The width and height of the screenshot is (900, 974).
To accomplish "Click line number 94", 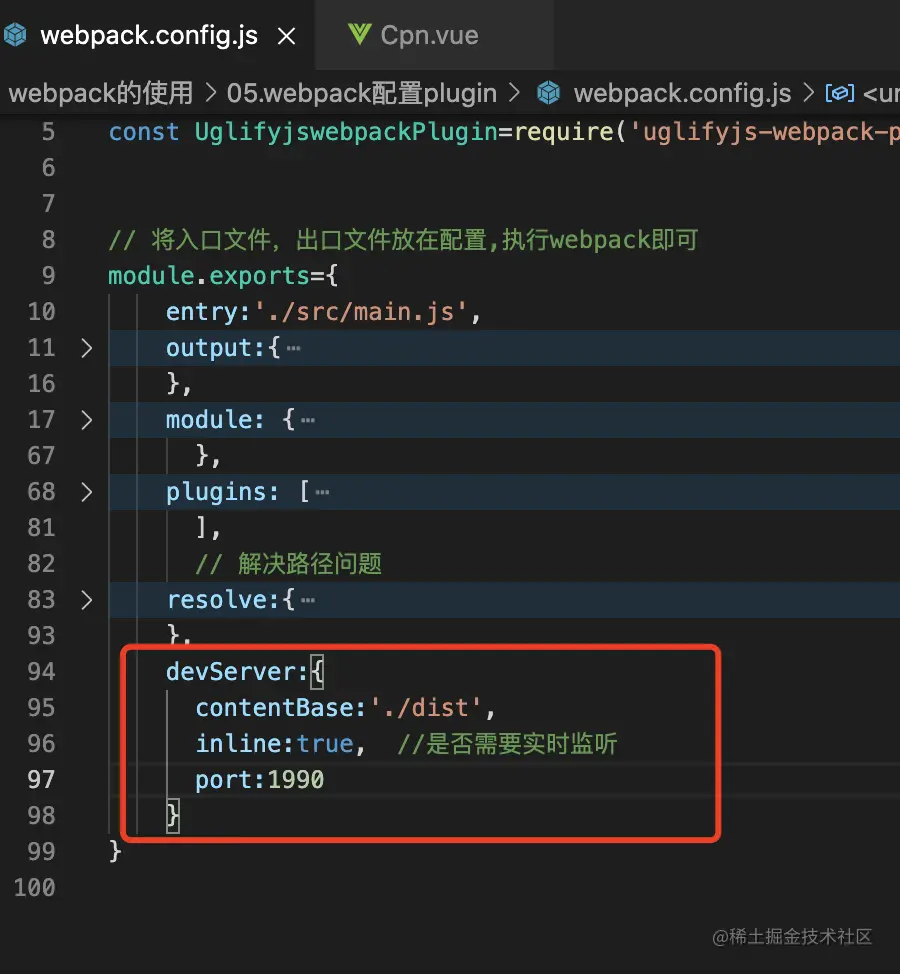I will [x=42, y=671].
